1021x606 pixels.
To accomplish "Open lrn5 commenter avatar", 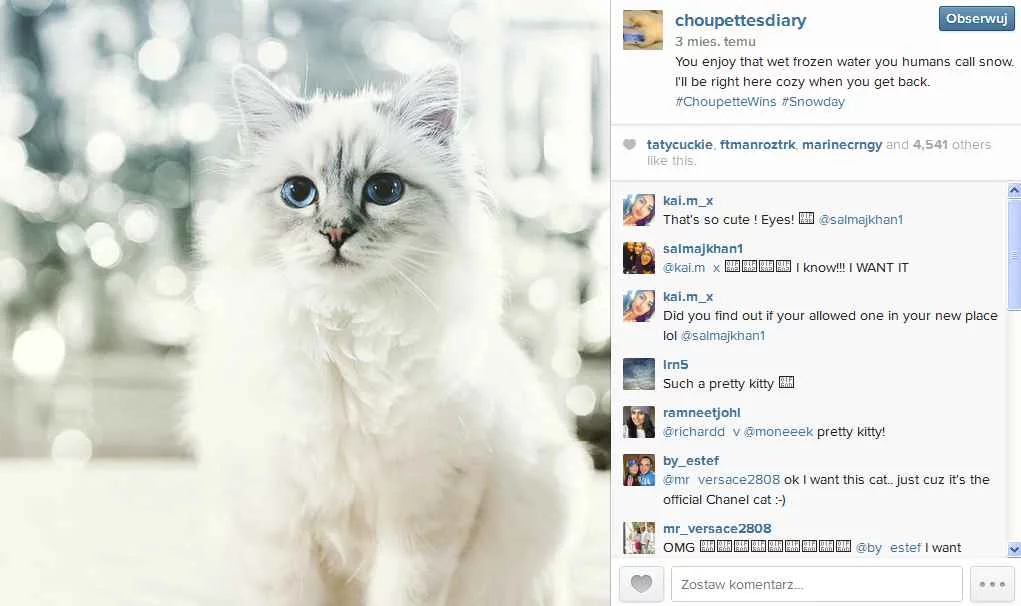I will tap(639, 374).
